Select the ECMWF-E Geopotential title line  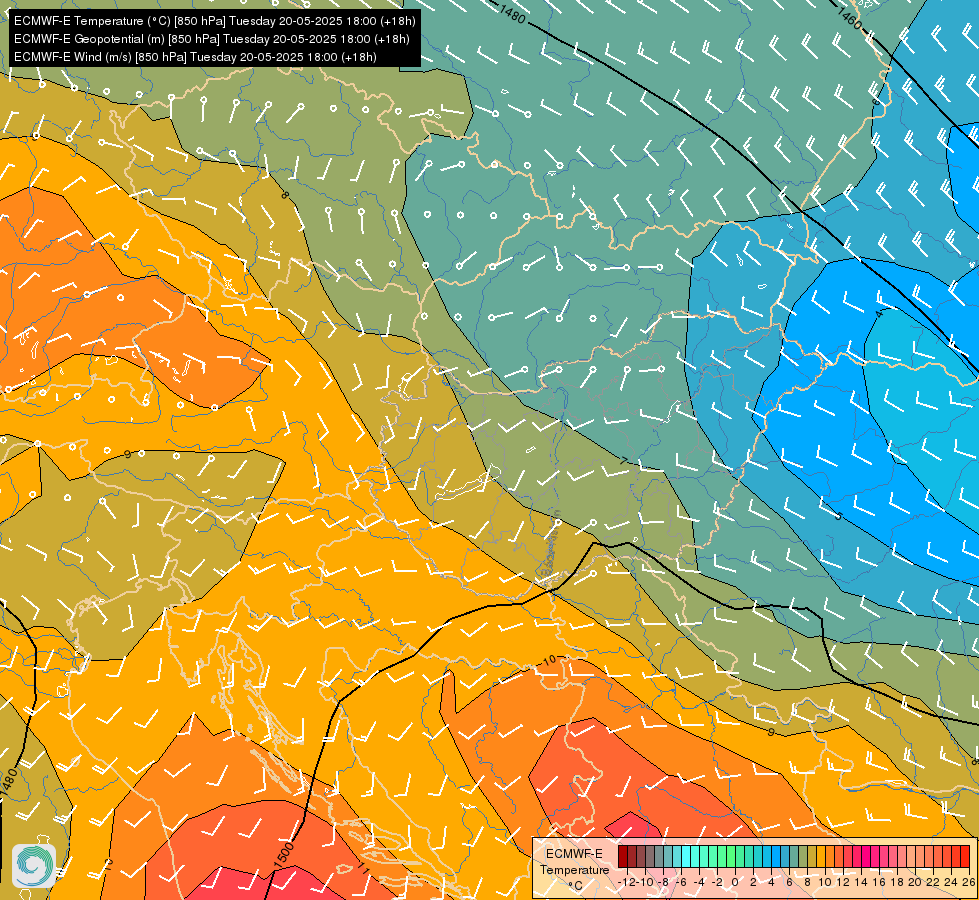212,39
